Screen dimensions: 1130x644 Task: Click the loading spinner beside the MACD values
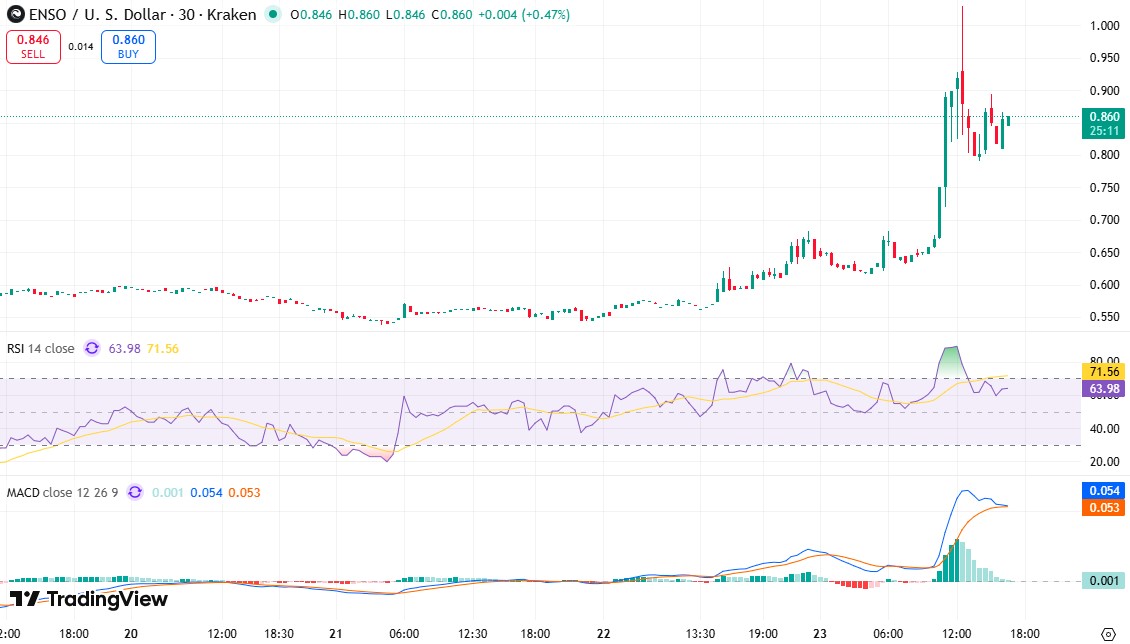click(137, 492)
